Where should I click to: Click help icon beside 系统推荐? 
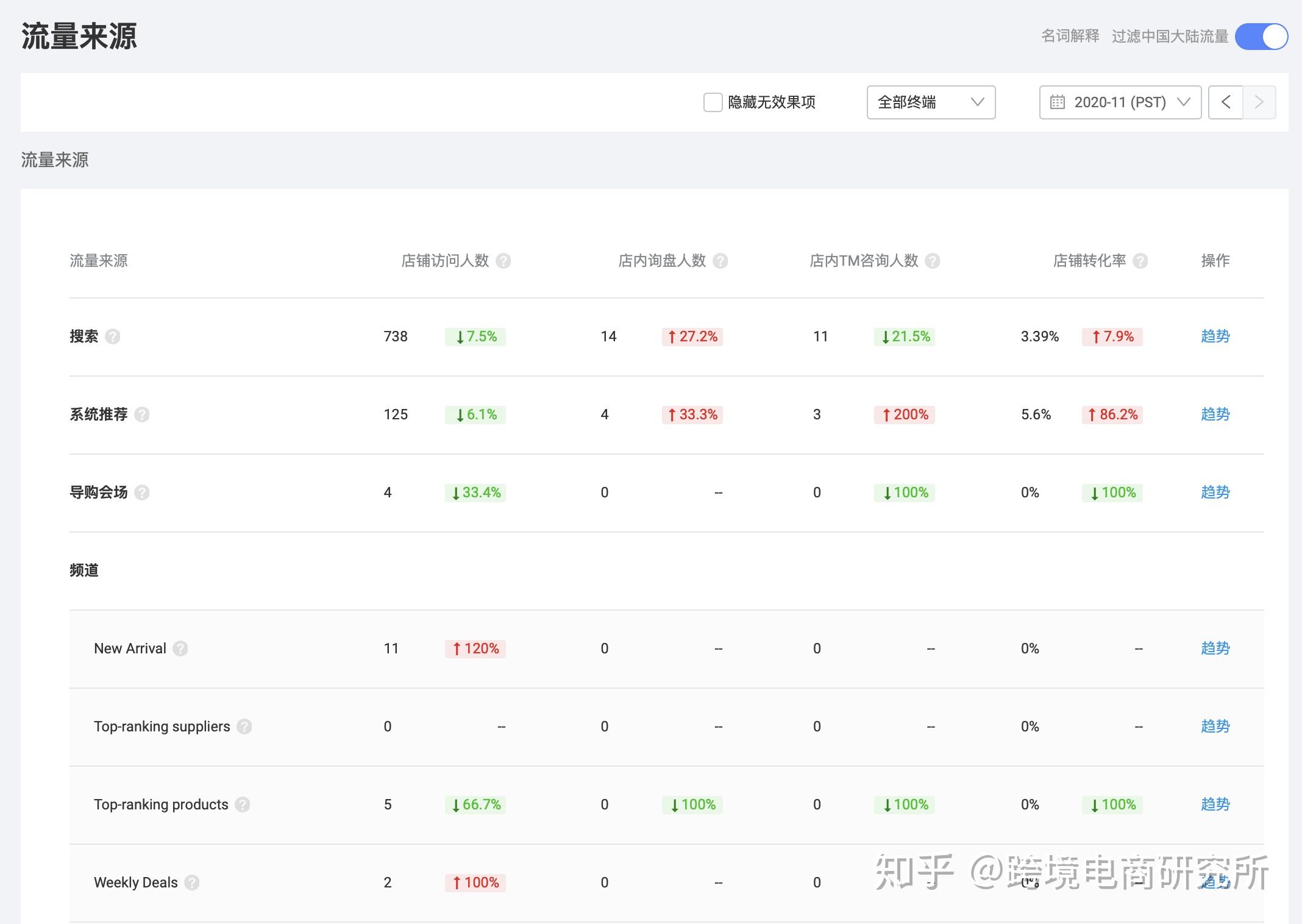[x=142, y=414]
